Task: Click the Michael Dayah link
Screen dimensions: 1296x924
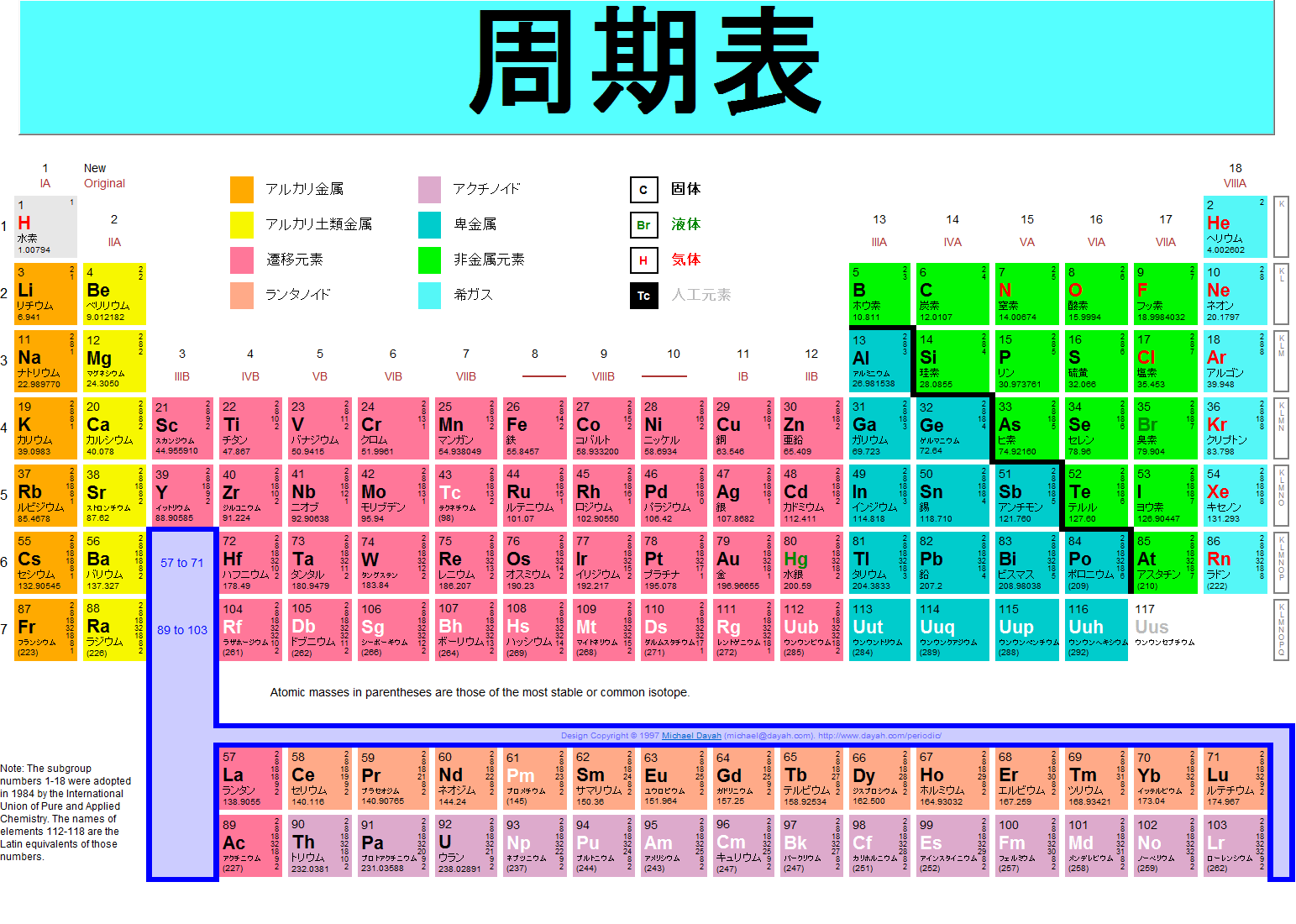Action: 691,736
